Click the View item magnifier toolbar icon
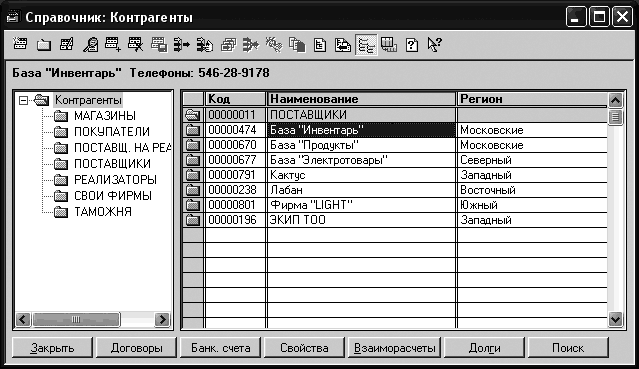Screen dimensions: 639x369 point(90,44)
